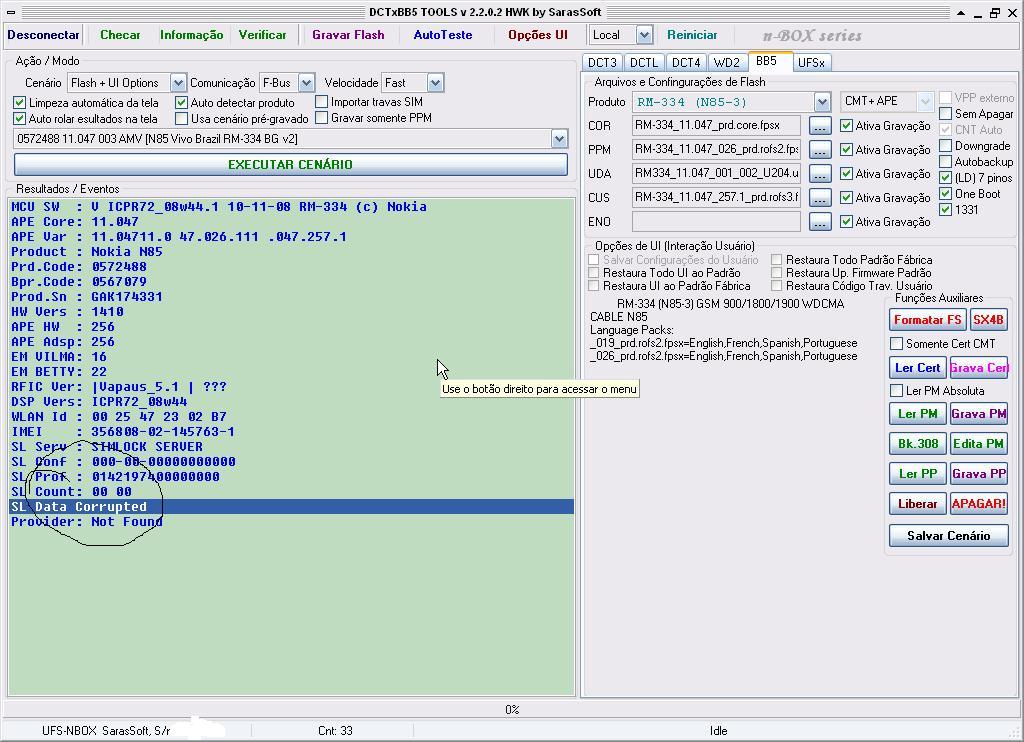Open the Cenário Flash + UI Options dropdown
The image size is (1024, 742).
click(x=178, y=83)
